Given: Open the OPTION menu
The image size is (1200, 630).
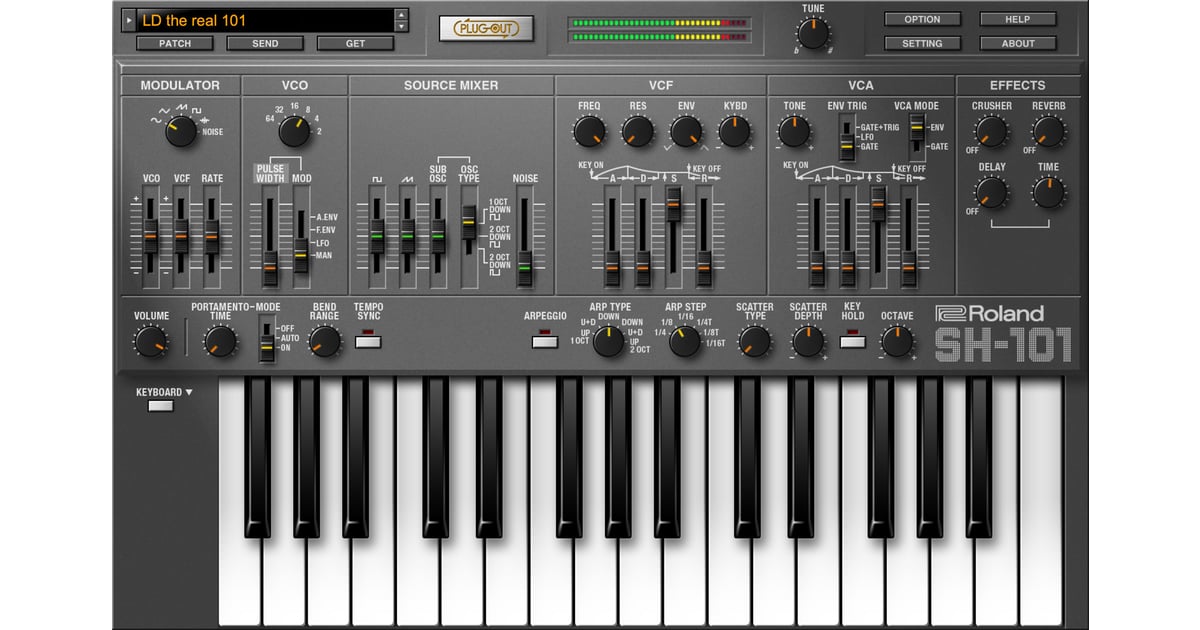Looking at the screenshot, I should pyautogui.click(x=921, y=19).
